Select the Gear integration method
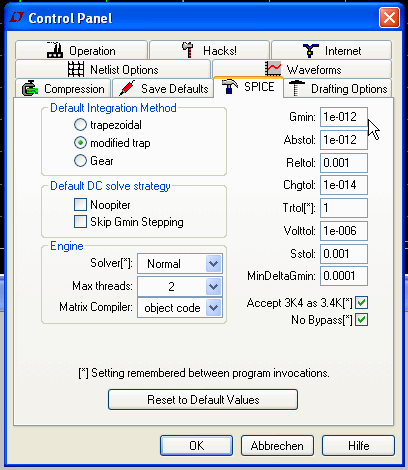 click(80, 160)
